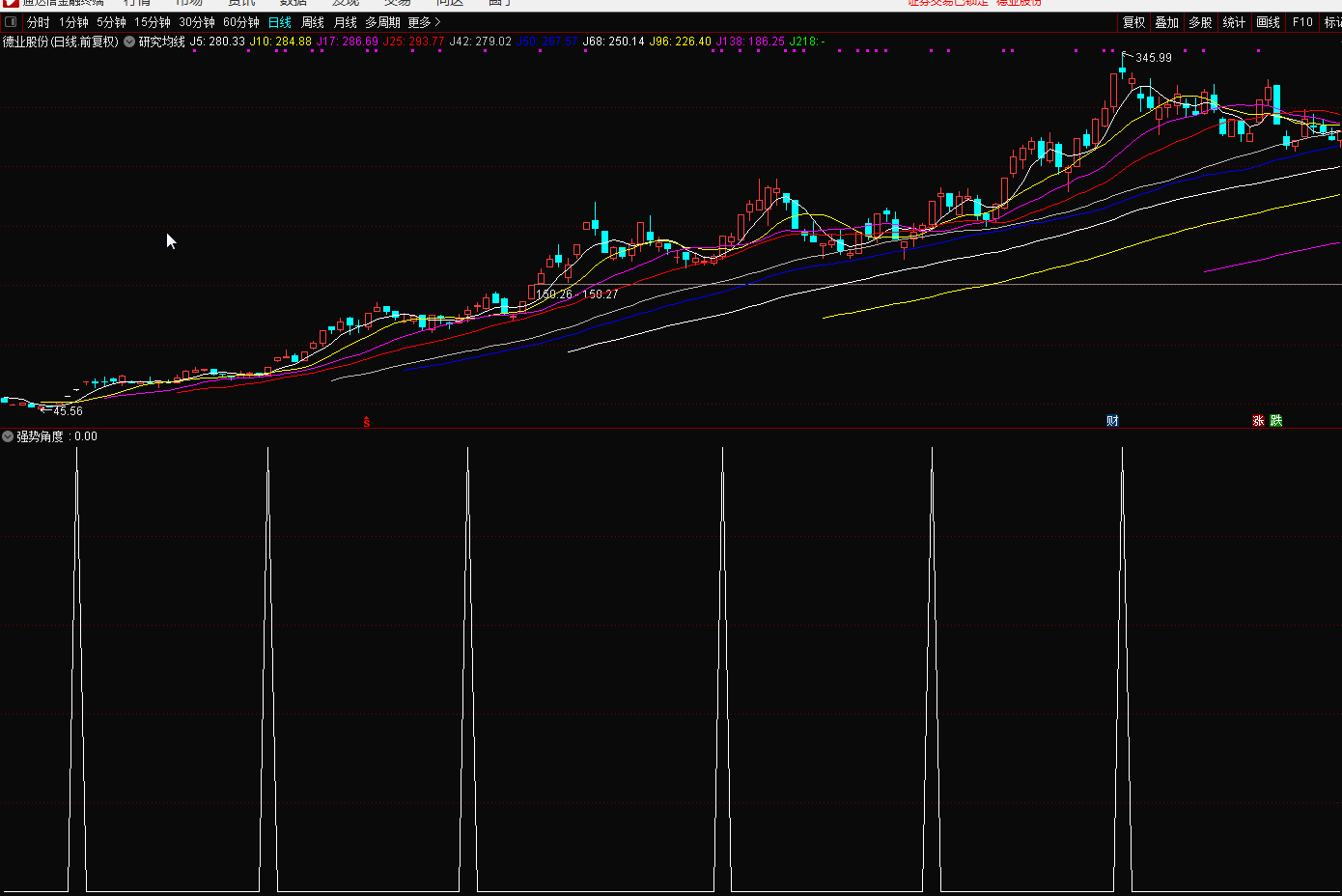Switch to the 分时 intraday tab
This screenshot has width=1342, height=896.
pyautogui.click(x=38, y=22)
